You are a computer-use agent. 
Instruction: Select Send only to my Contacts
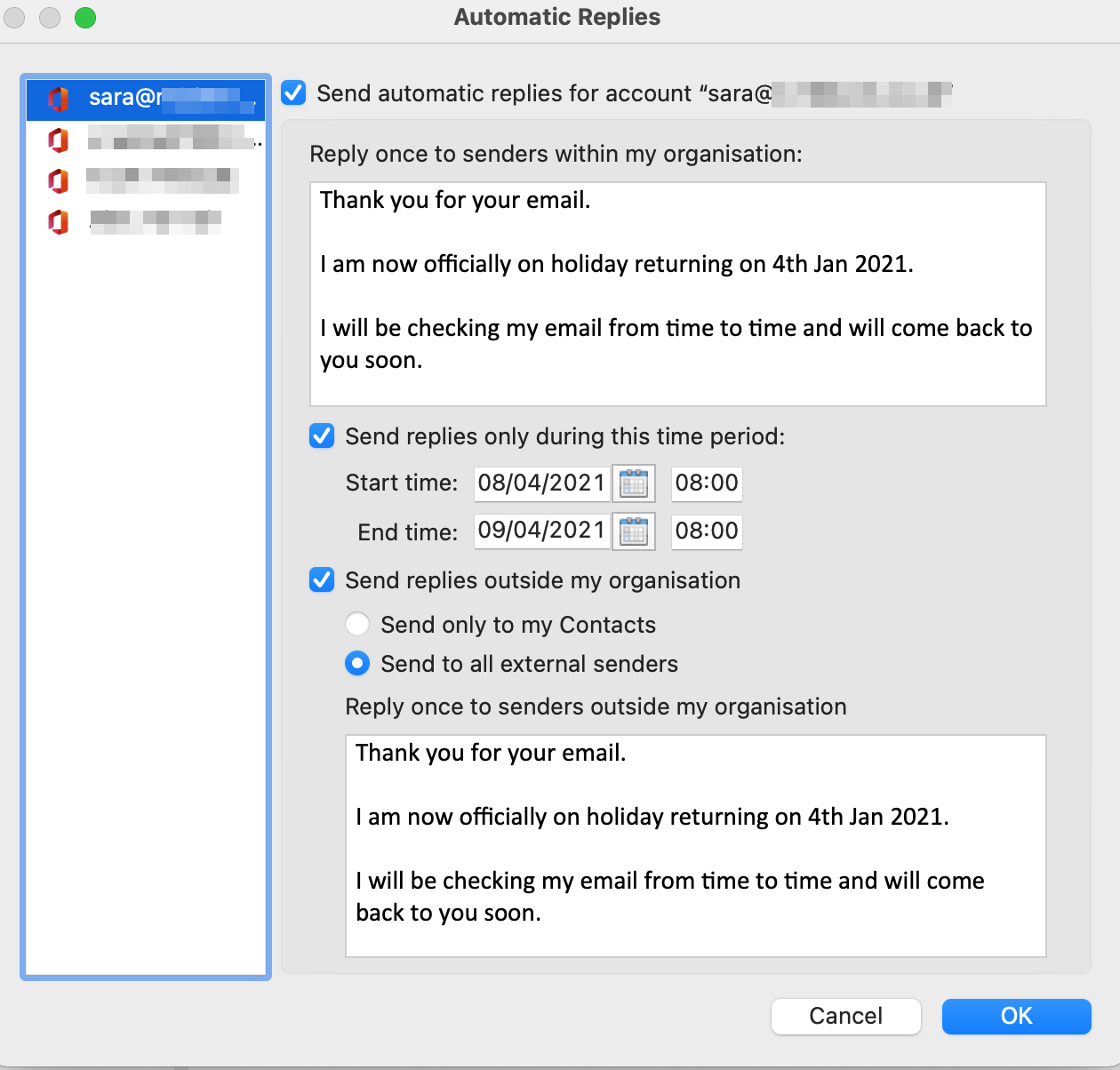tap(356, 624)
